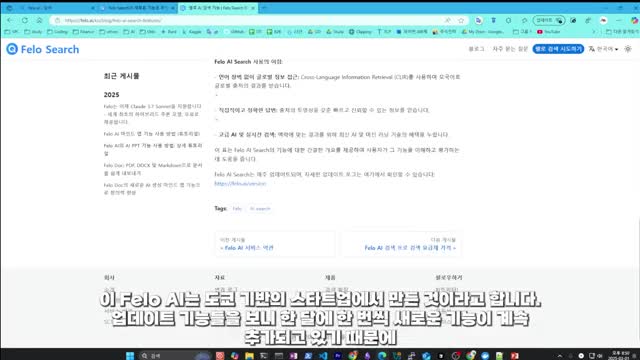
Task: Open browser profile avatar
Action: click(x=603, y=20)
